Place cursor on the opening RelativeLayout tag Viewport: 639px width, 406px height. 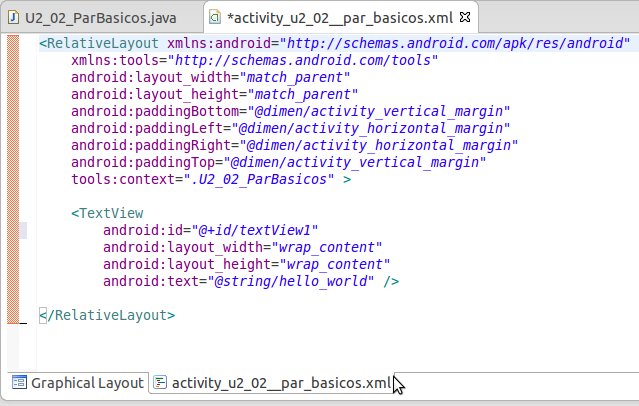point(99,43)
